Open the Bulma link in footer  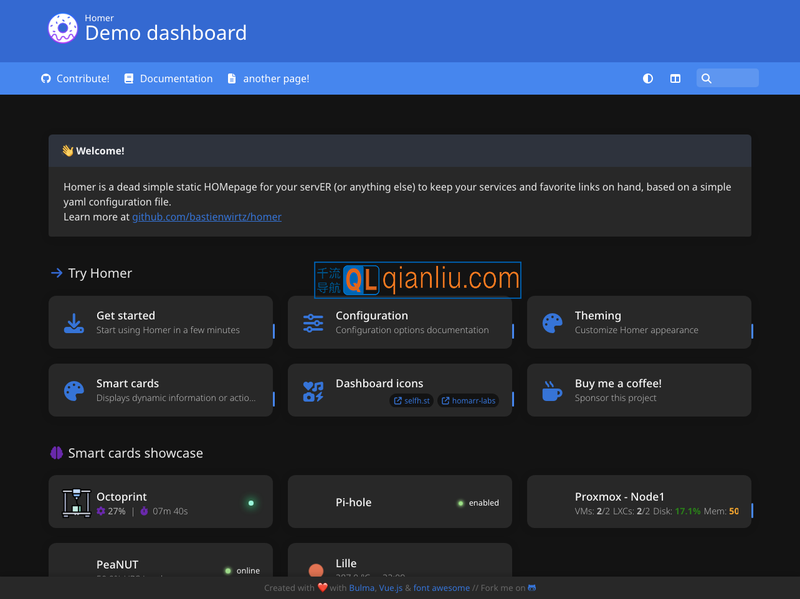(362, 588)
